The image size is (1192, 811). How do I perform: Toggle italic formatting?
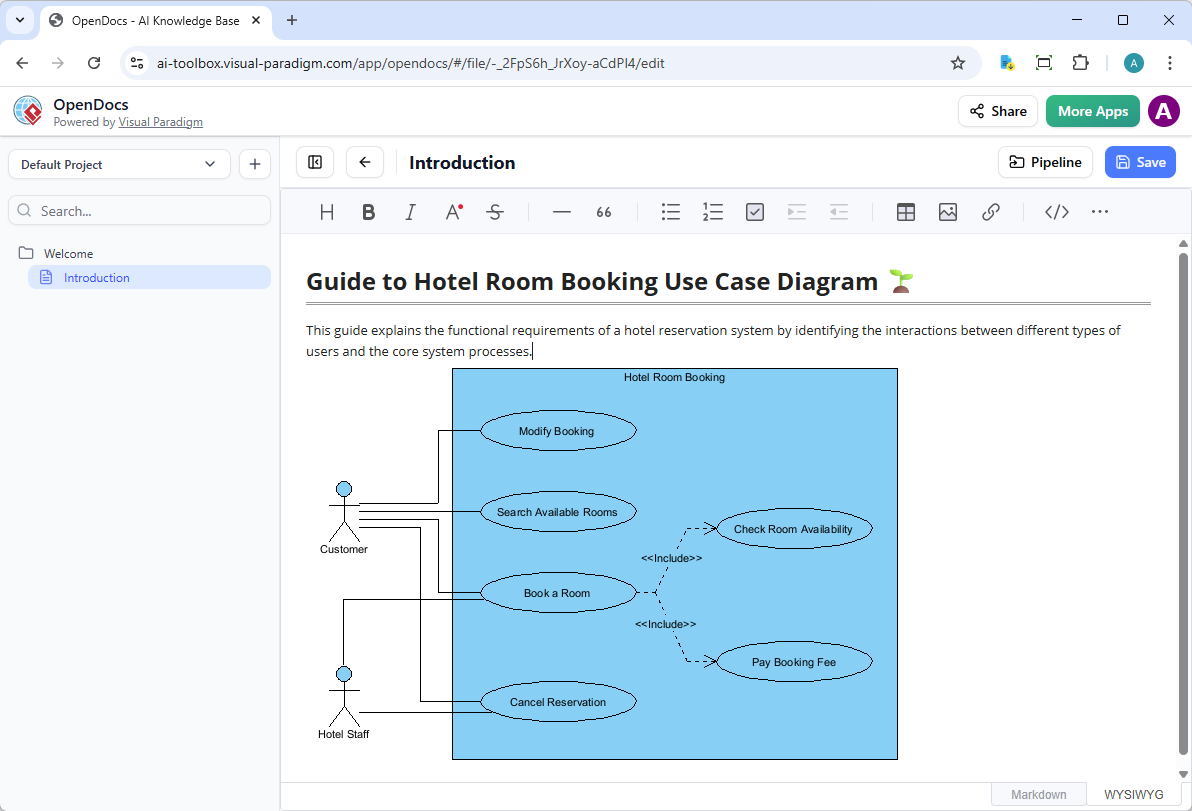coord(410,211)
